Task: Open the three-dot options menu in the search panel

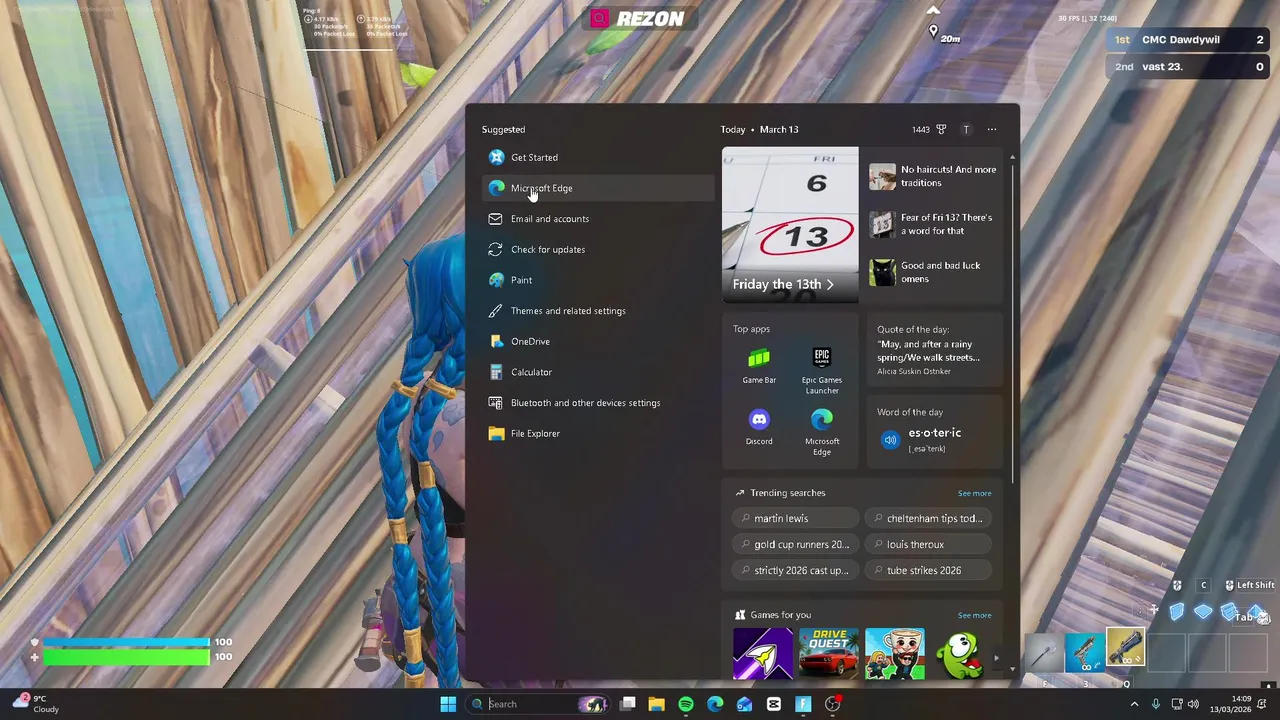Action: pyautogui.click(x=992, y=129)
